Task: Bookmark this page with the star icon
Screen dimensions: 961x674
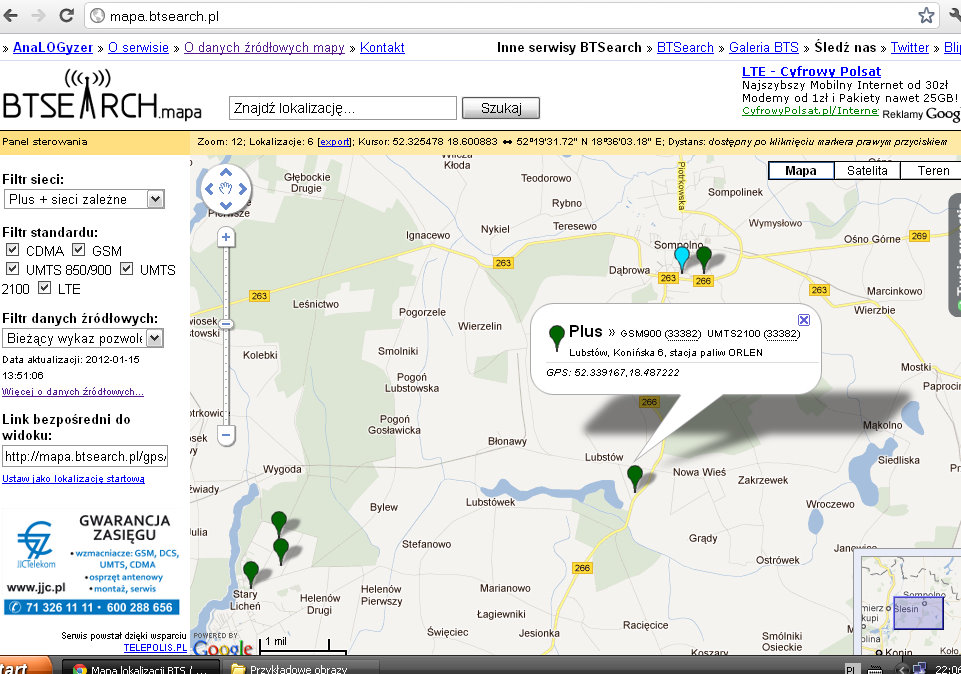Action: click(x=926, y=15)
